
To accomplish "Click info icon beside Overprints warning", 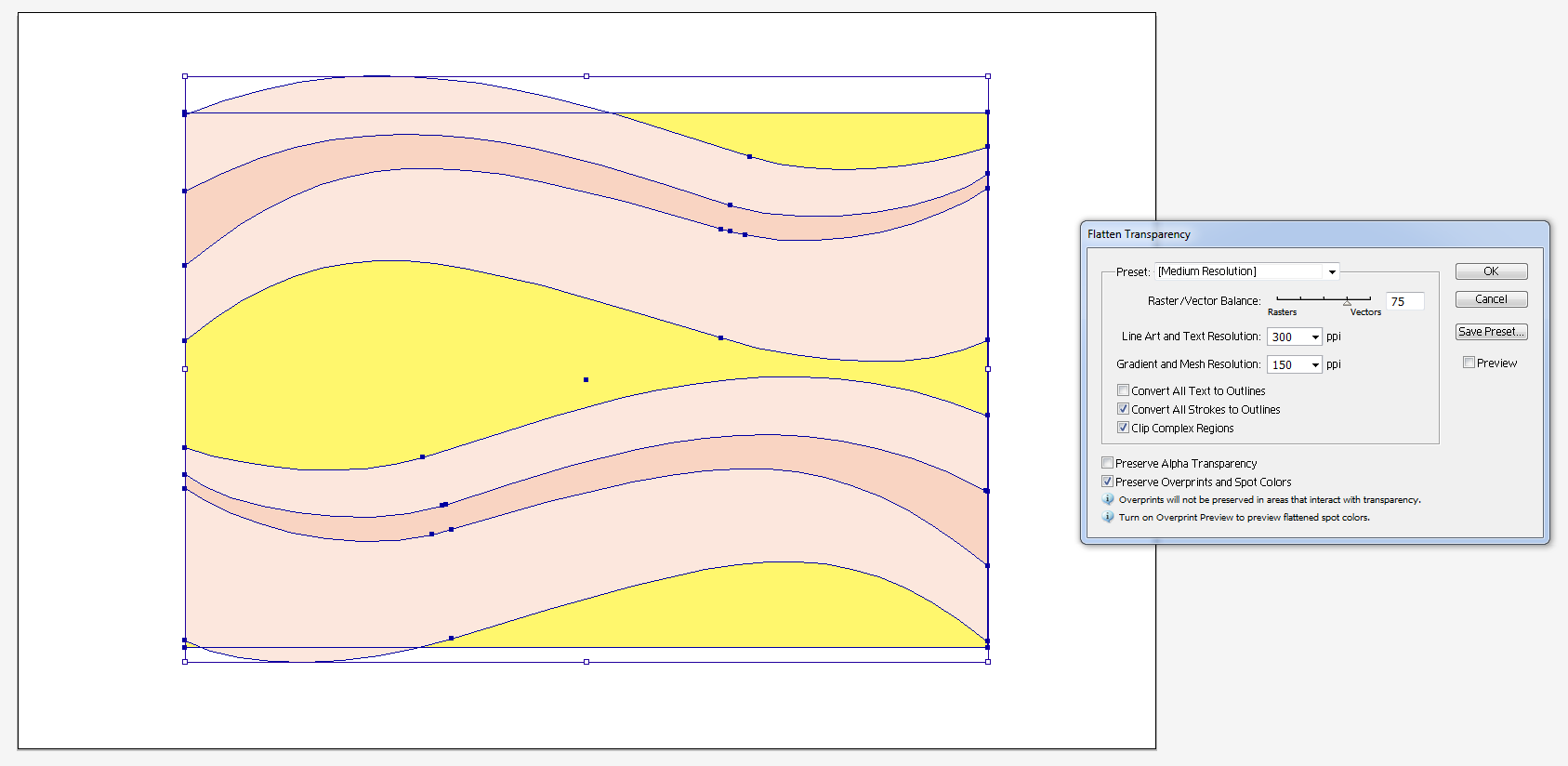I will point(1108,499).
